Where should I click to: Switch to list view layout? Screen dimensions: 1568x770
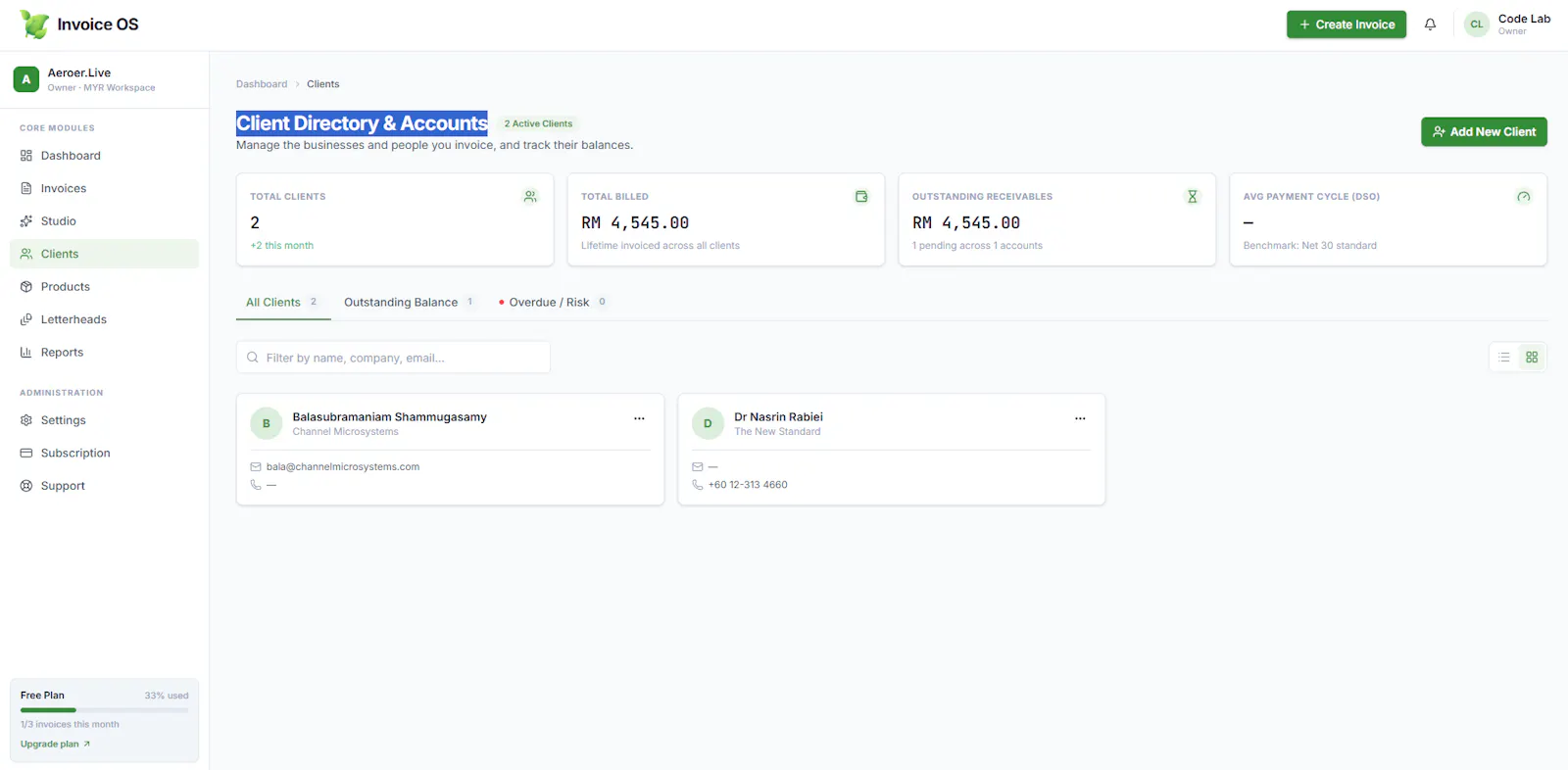1504,358
